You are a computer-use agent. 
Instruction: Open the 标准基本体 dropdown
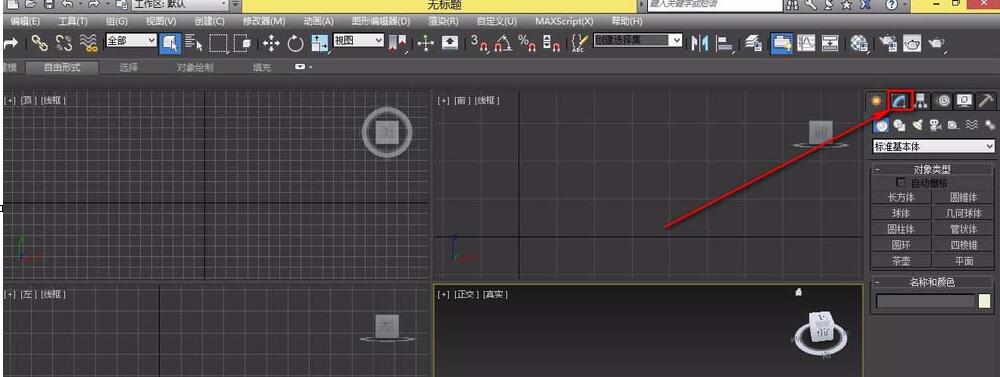(x=934, y=147)
